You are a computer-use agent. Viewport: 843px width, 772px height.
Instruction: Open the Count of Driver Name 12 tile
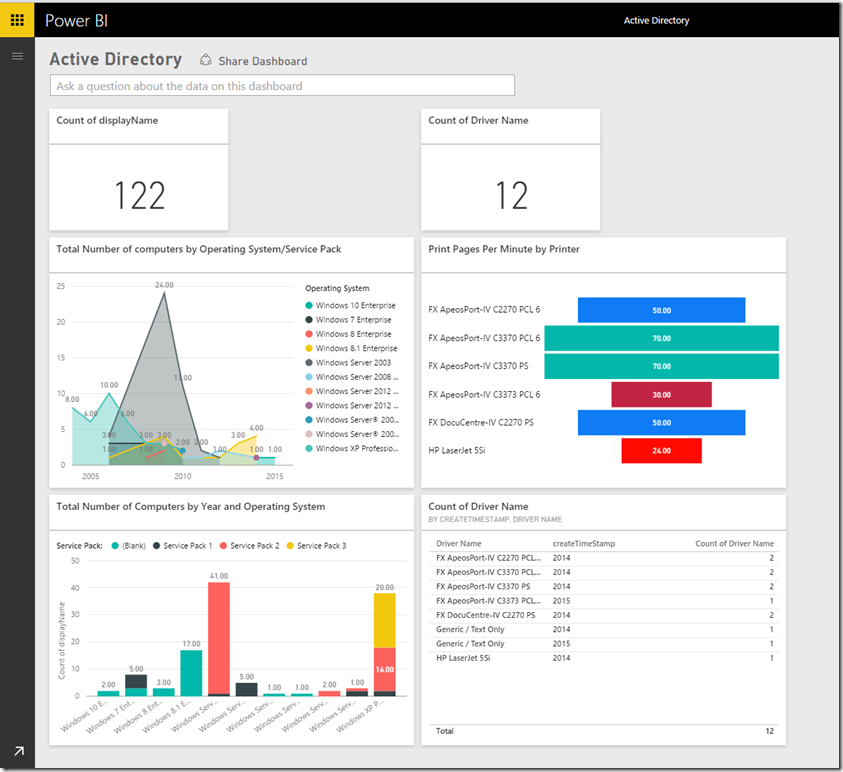click(x=510, y=169)
